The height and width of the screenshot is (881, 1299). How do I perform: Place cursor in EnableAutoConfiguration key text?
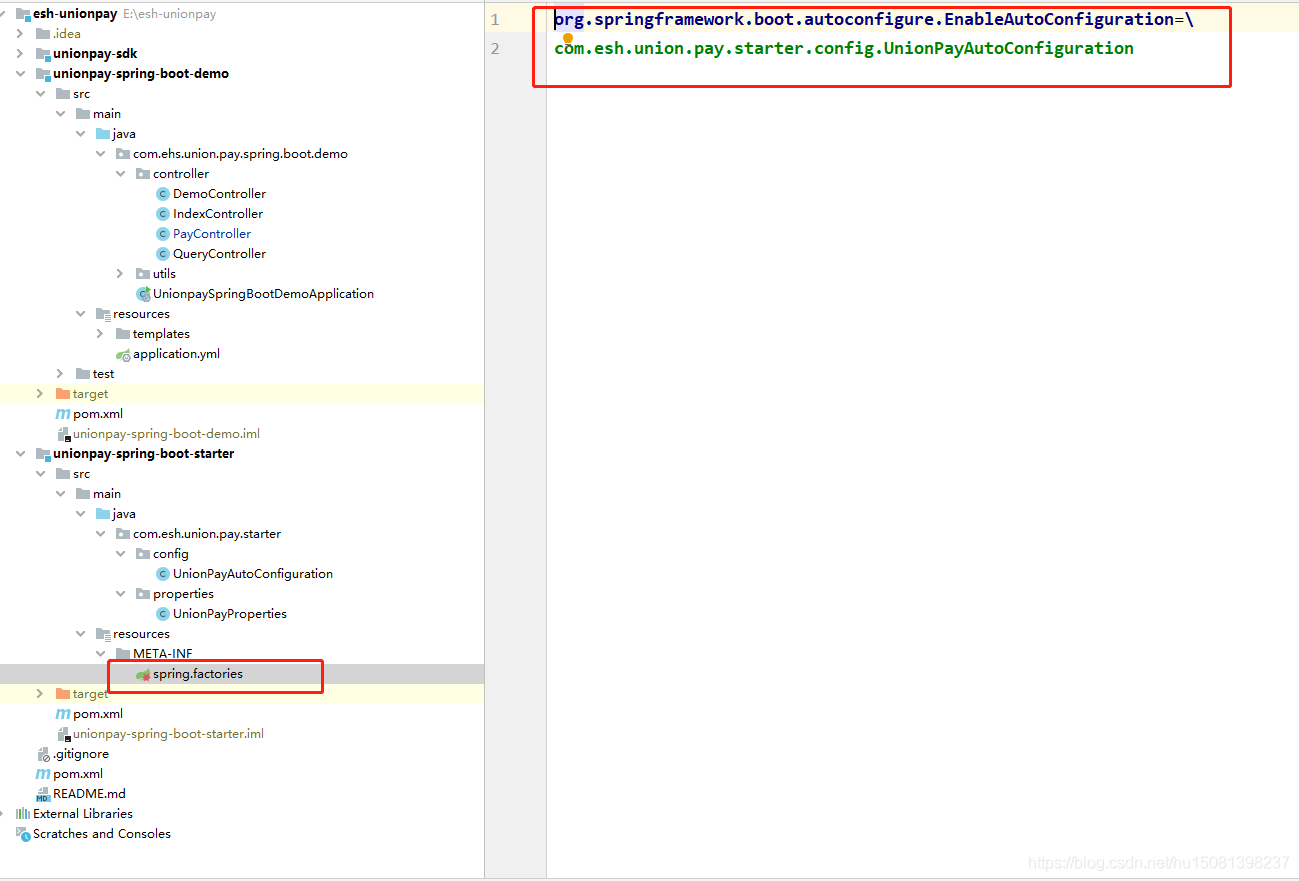point(1059,19)
